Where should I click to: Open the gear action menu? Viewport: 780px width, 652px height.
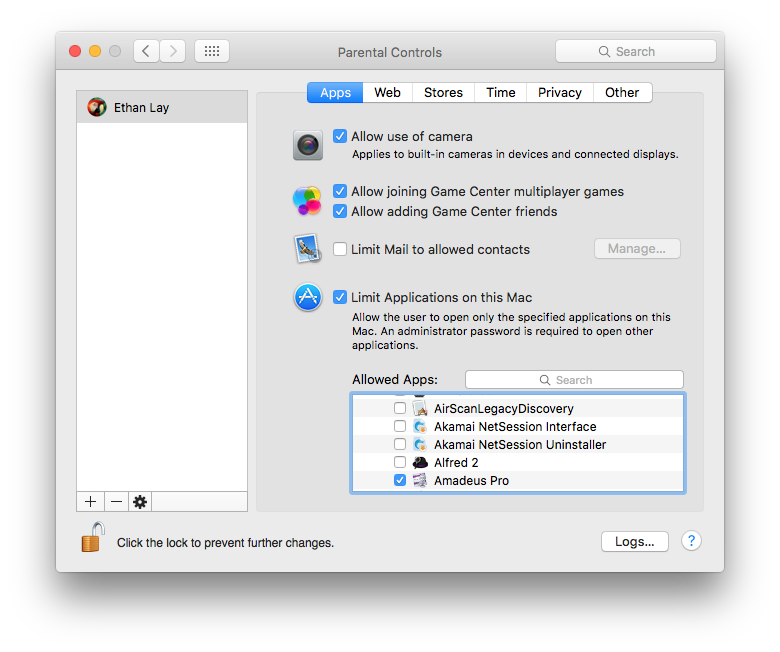(x=140, y=502)
